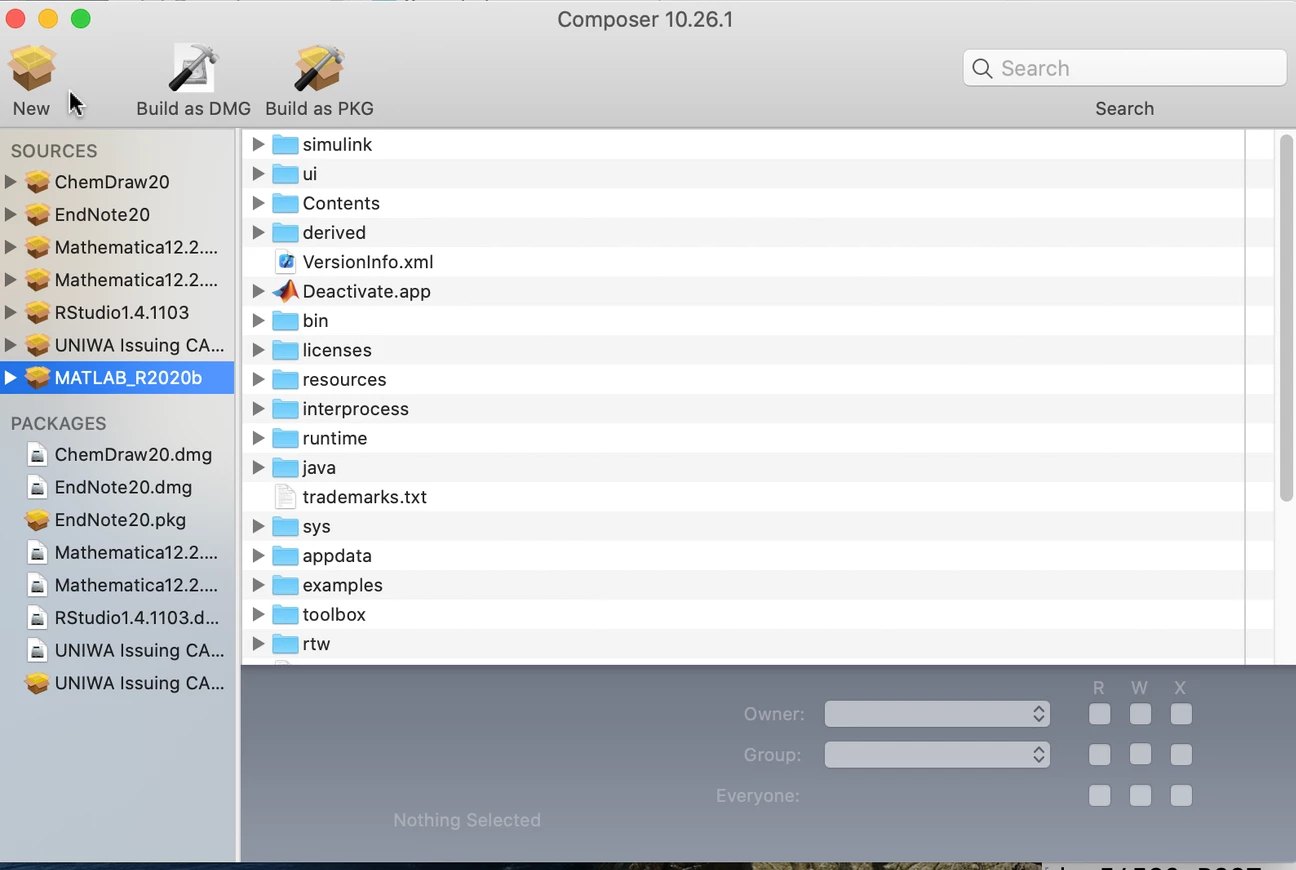Select the RStudio1.4.1103.d... disk image icon
The height and width of the screenshot is (870, 1296).
(38, 618)
